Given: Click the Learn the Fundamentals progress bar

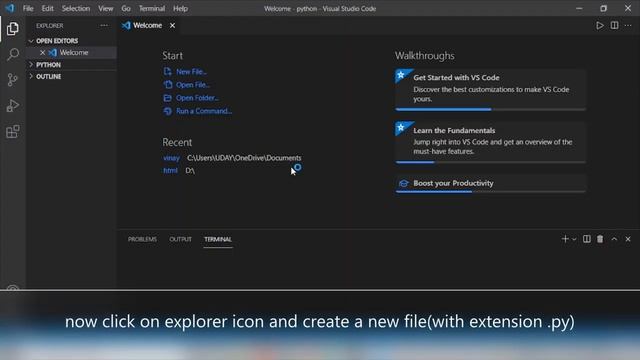Looking at the screenshot, I should coord(490,162).
